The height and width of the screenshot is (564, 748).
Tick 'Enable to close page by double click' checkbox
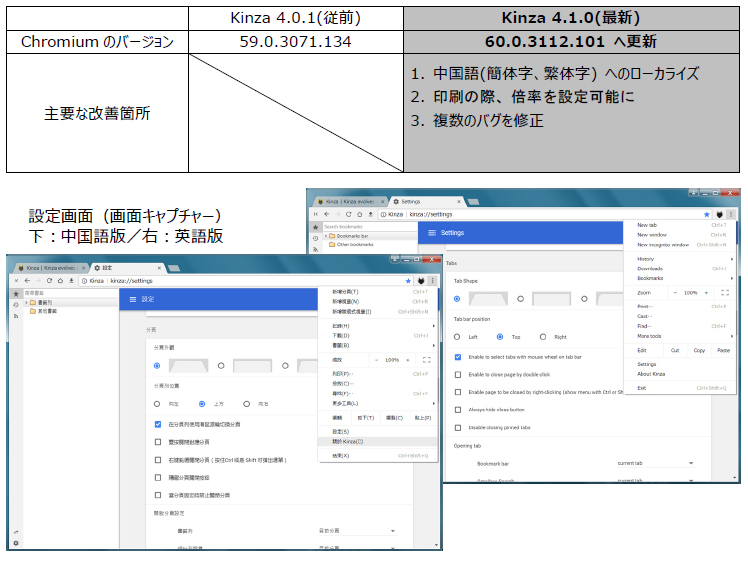pos(458,375)
